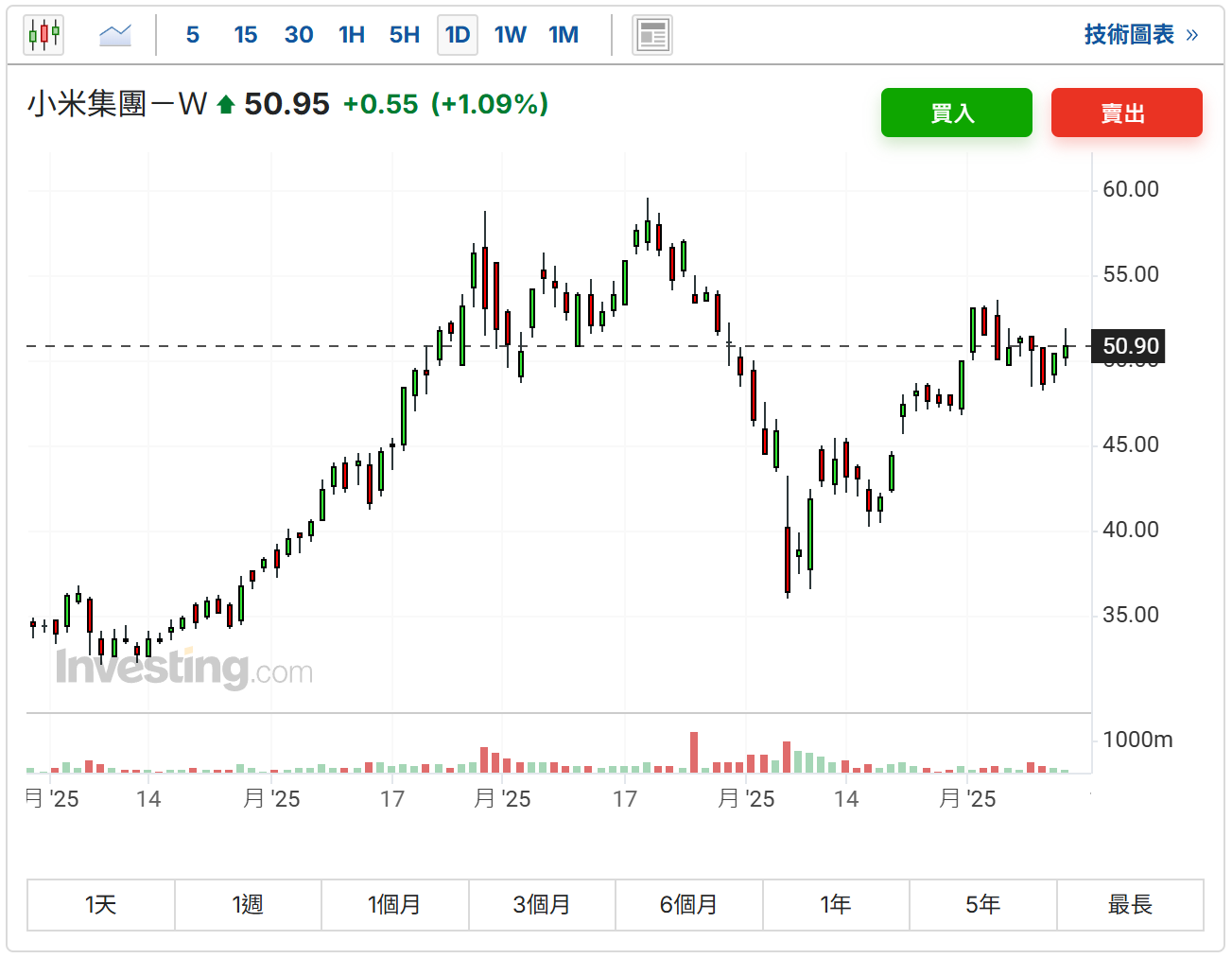Show the 1年 time range
1232x958 pixels.
click(836, 905)
